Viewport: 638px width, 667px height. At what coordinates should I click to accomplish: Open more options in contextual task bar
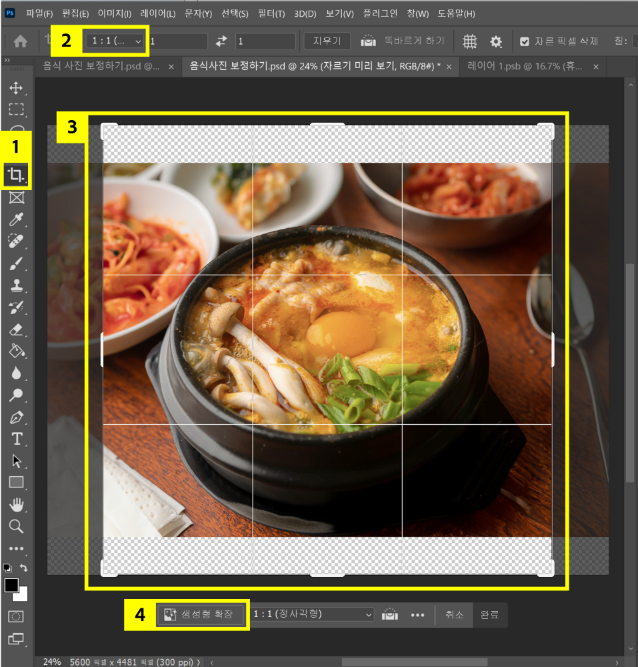[x=418, y=615]
